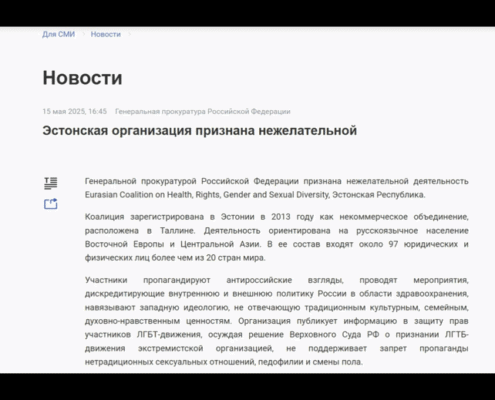Open the text-only reading view icon

click(x=51, y=183)
